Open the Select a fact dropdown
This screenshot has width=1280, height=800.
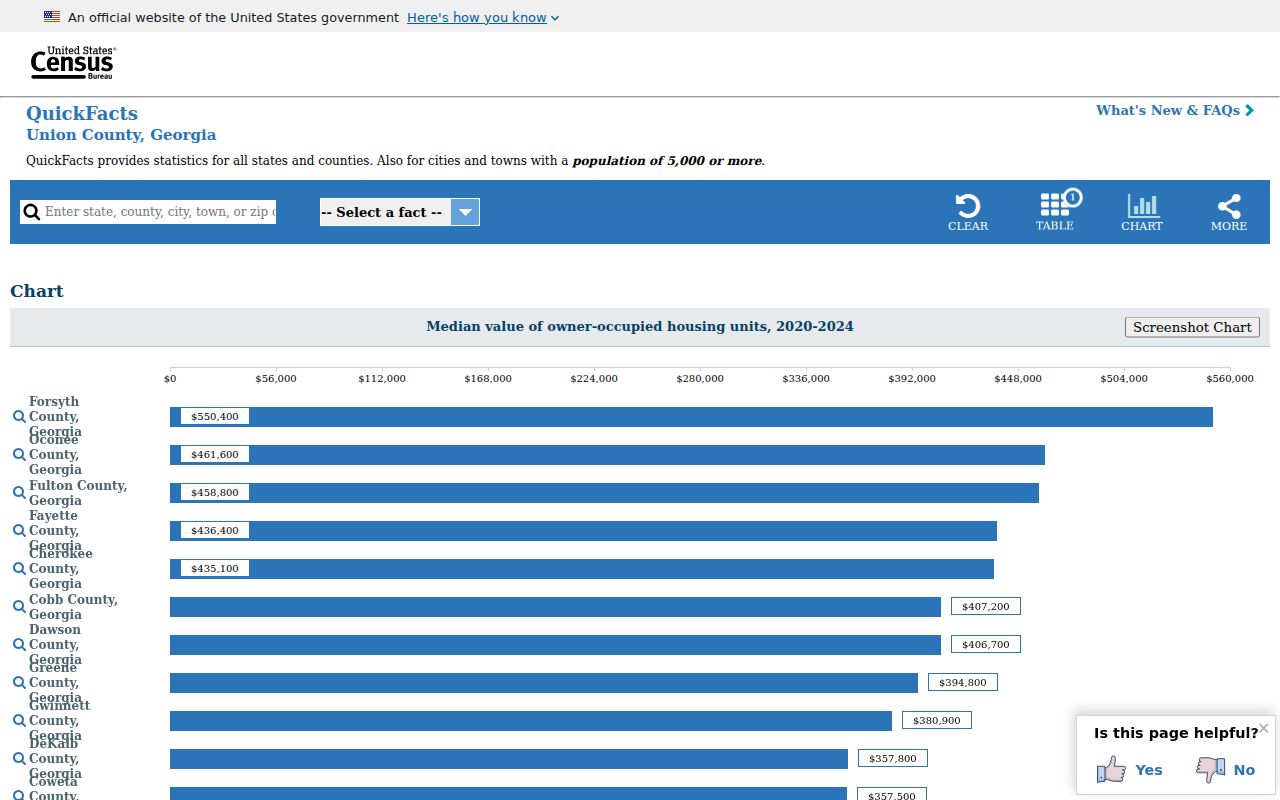[x=400, y=212]
